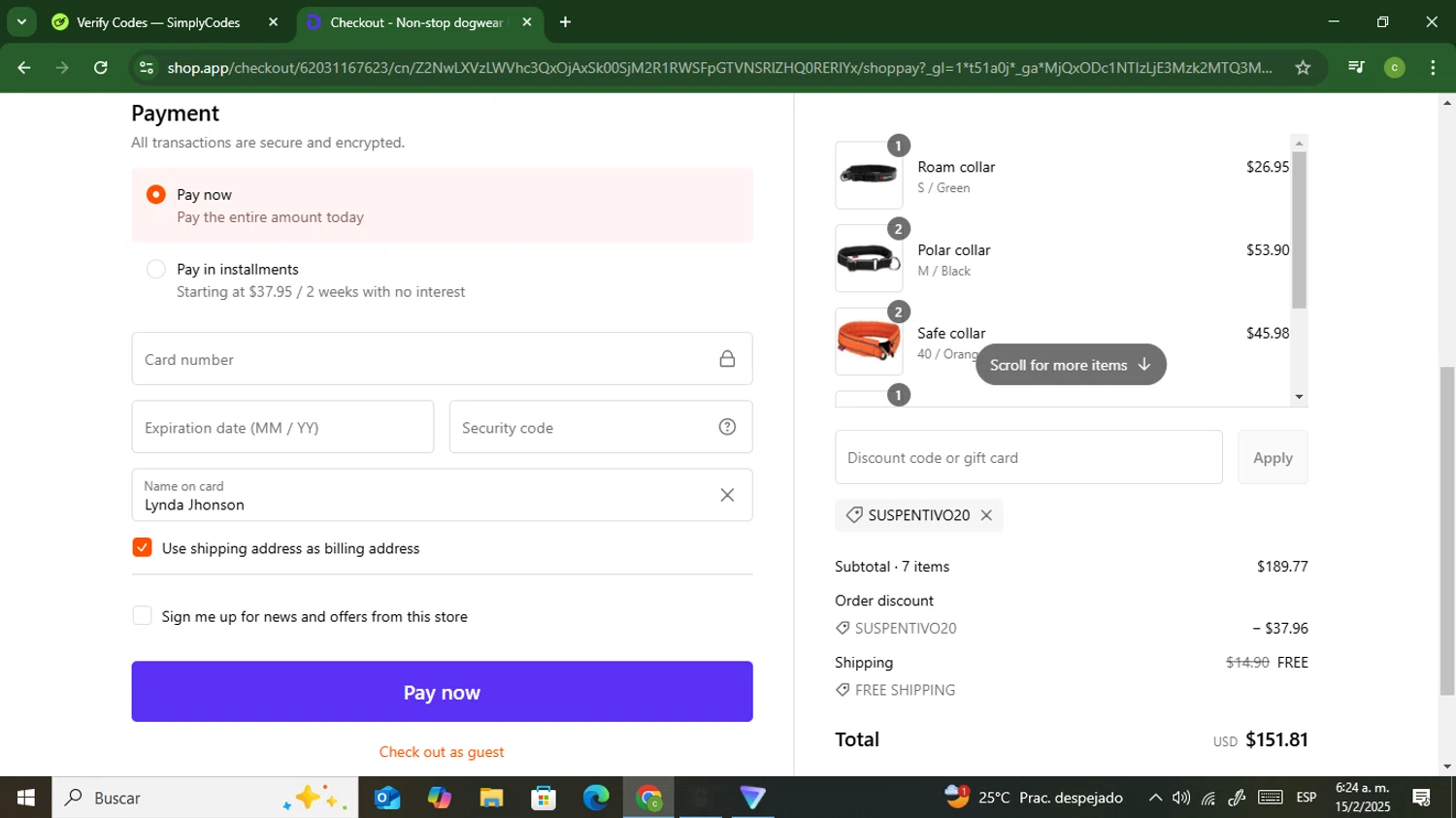
Task: Click the Discount code or gift card field
Action: tap(1028, 457)
